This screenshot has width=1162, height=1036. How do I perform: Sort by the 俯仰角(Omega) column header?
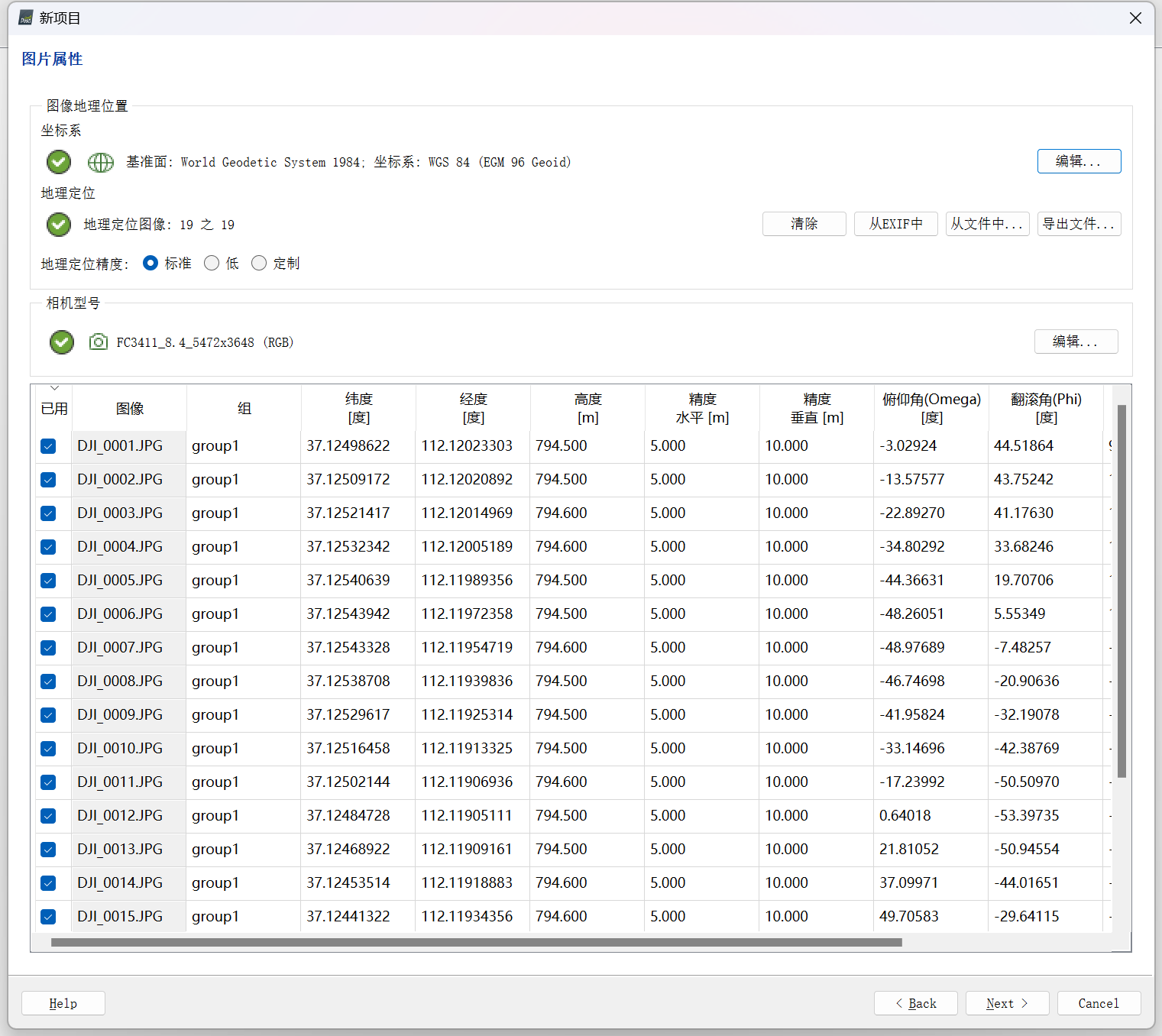click(x=931, y=408)
